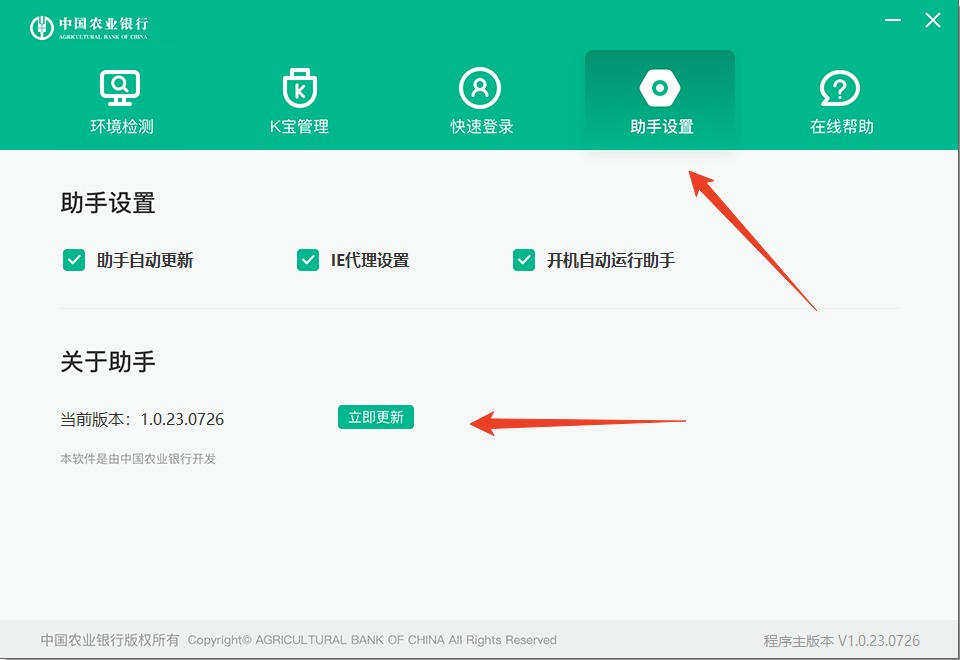The width and height of the screenshot is (960, 660).
Task: Select the 助手设置 tab label
Action: point(662,127)
